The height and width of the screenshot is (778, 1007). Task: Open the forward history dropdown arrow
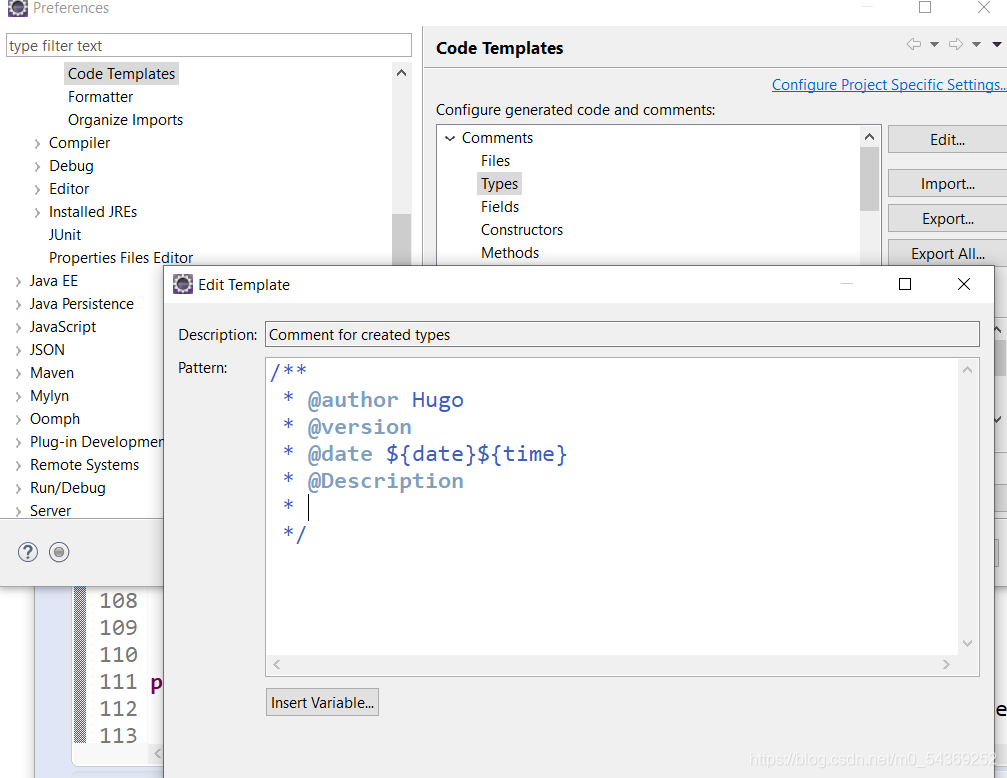tap(976, 44)
